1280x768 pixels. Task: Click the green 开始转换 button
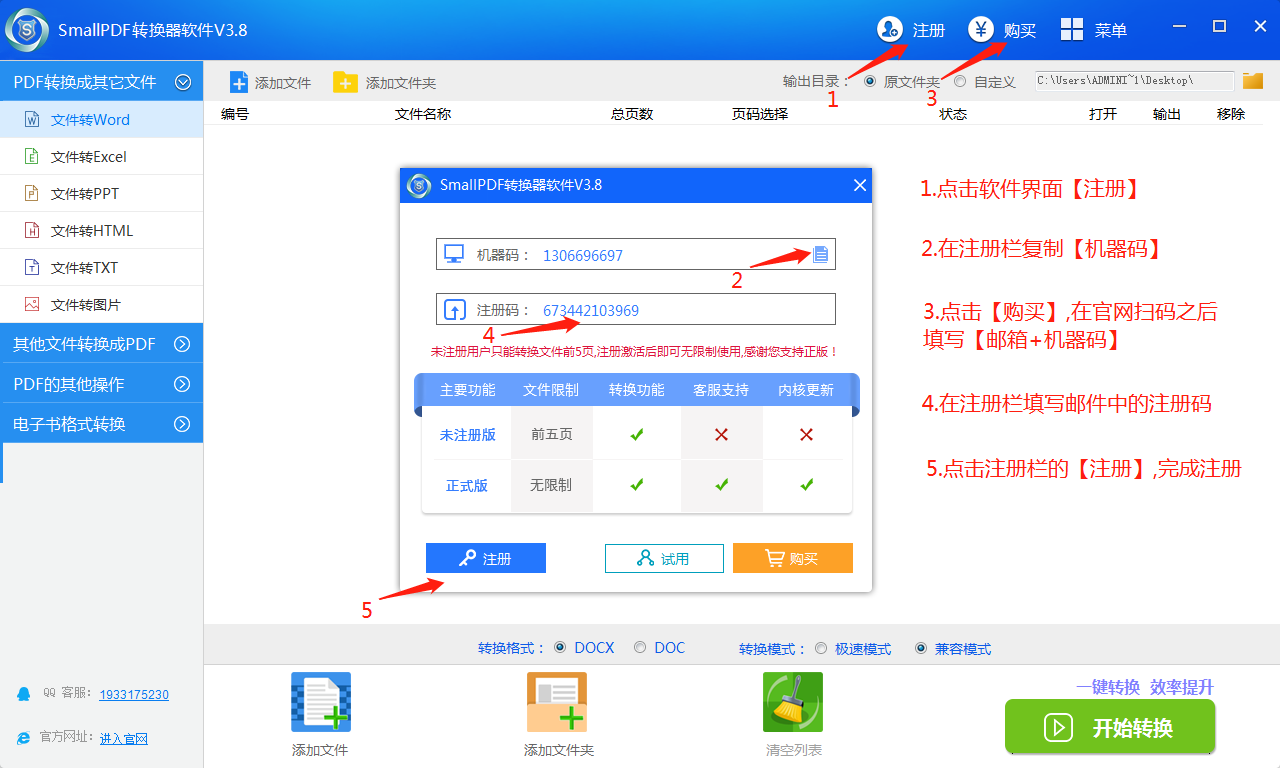1110,727
